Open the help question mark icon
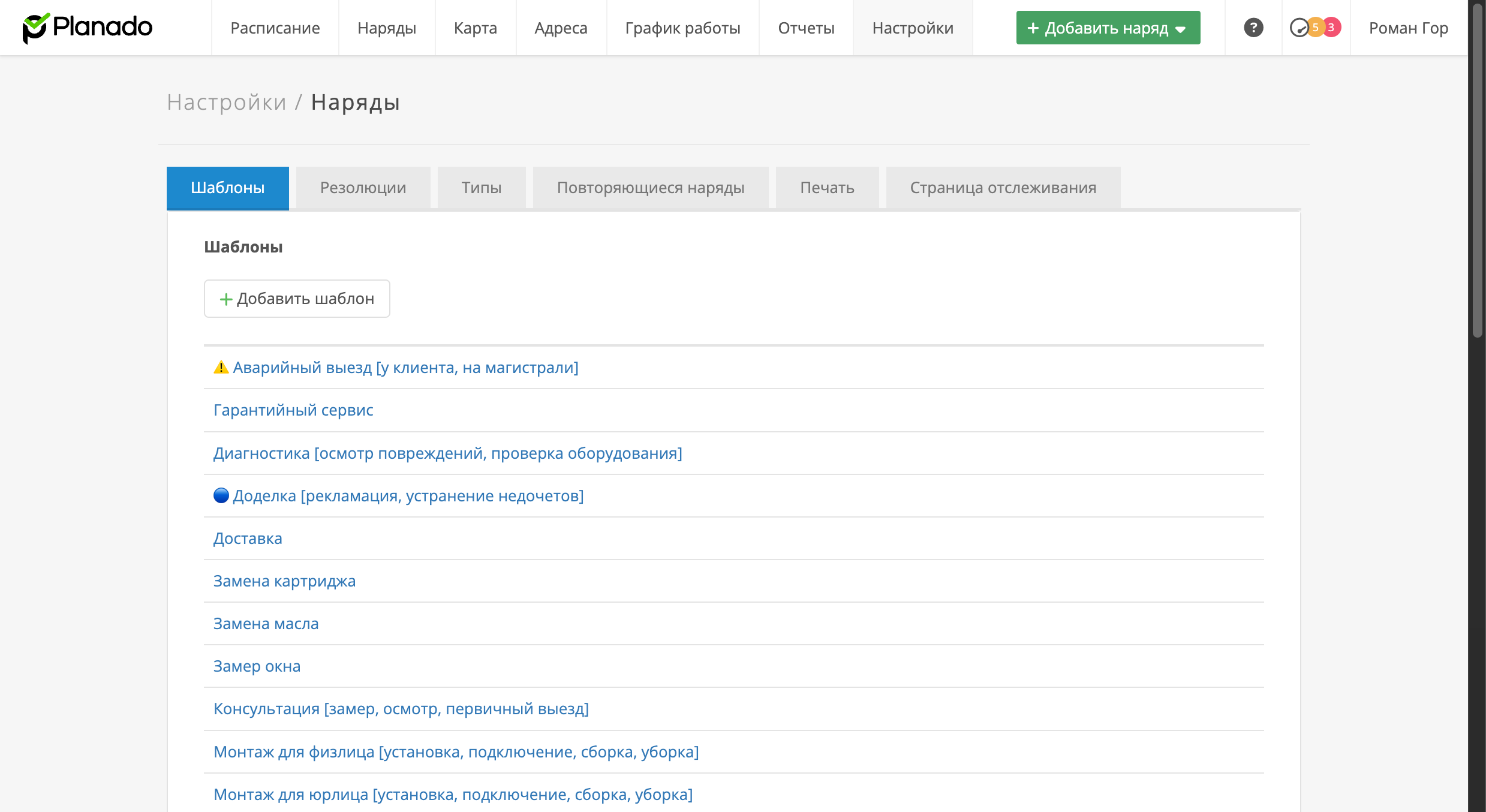The width and height of the screenshot is (1486, 812). point(1253,28)
